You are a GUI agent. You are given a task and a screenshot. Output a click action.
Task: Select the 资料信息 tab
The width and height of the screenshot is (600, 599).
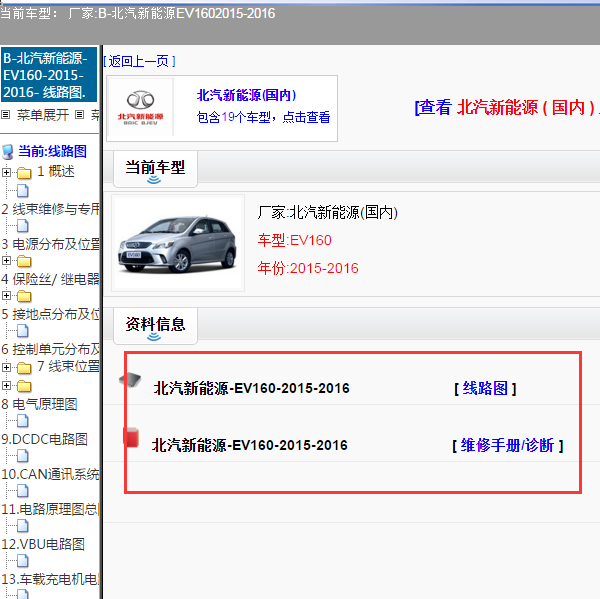click(x=155, y=326)
